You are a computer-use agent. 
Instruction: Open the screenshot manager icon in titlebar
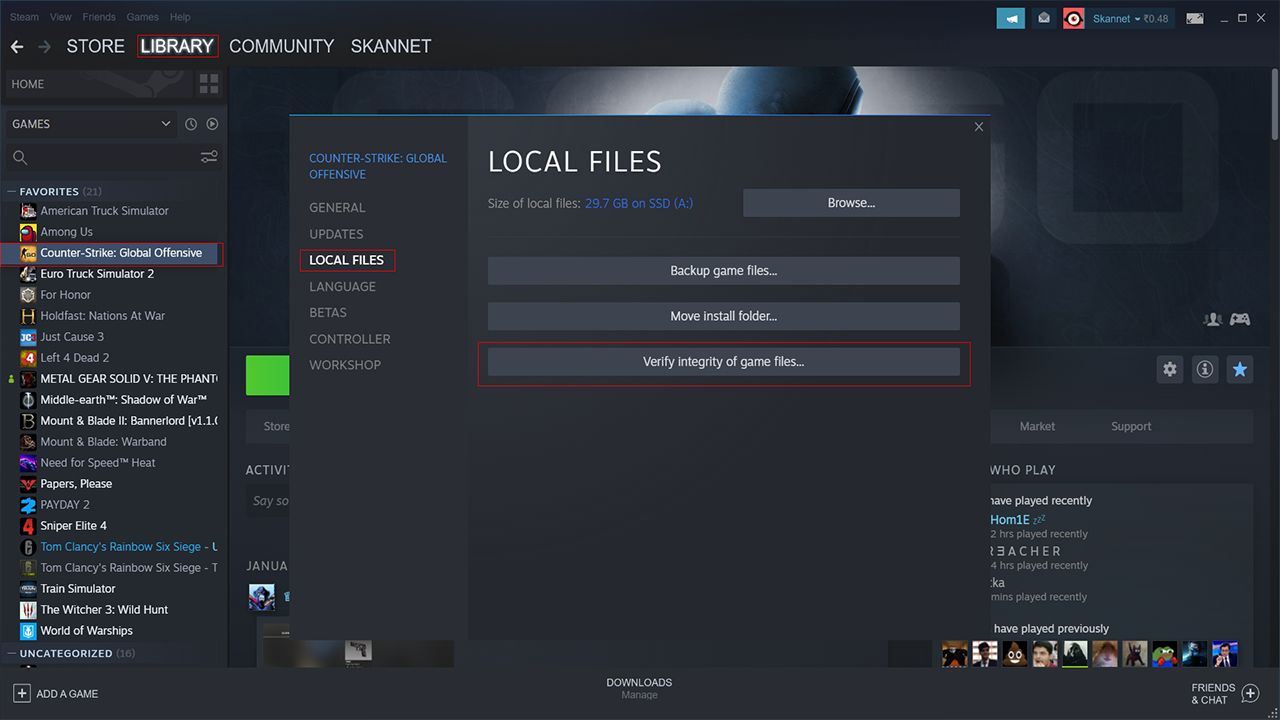point(1194,18)
